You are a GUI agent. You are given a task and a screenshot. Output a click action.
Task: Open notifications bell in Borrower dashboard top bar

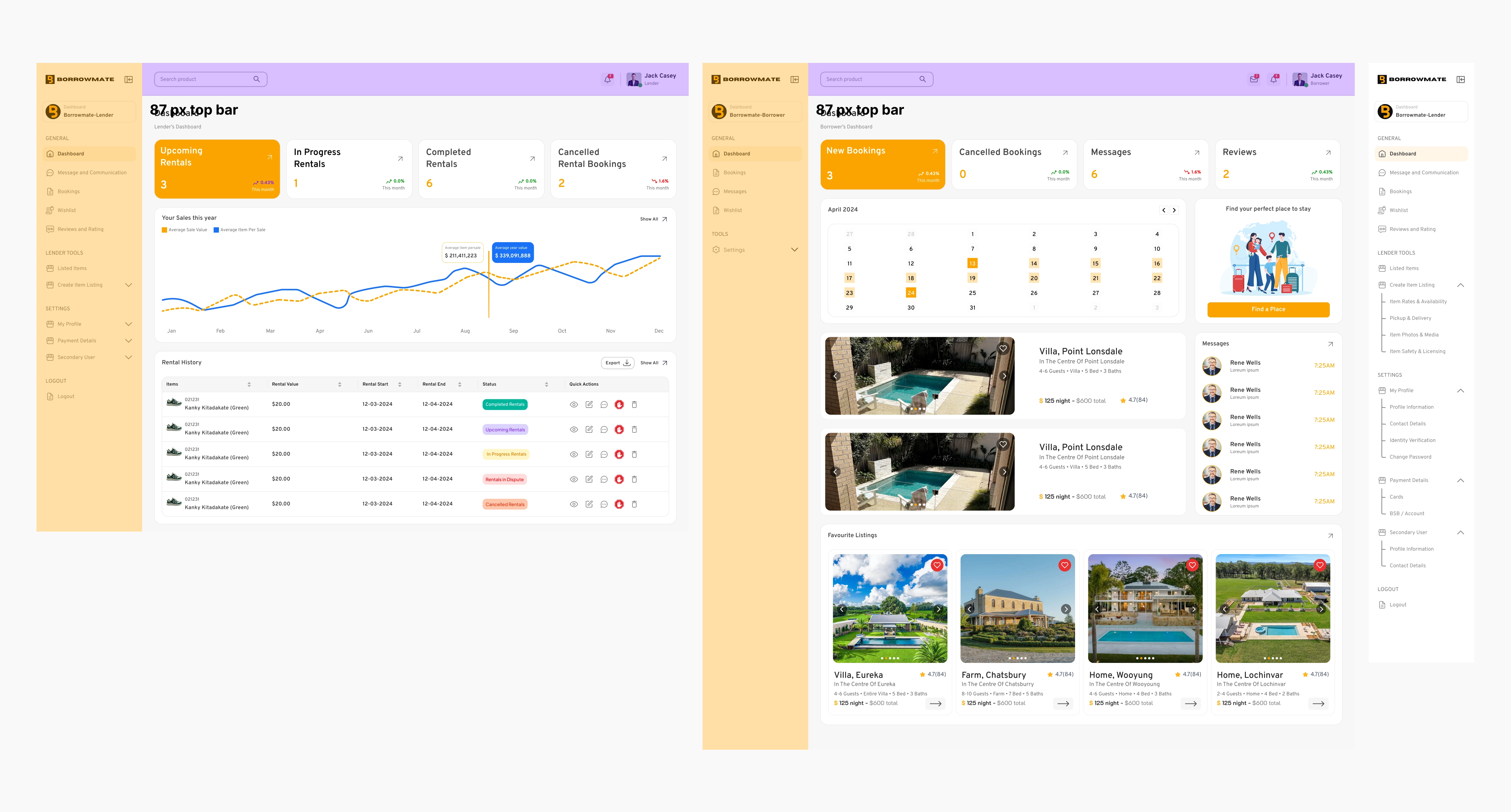pyautogui.click(x=1274, y=79)
